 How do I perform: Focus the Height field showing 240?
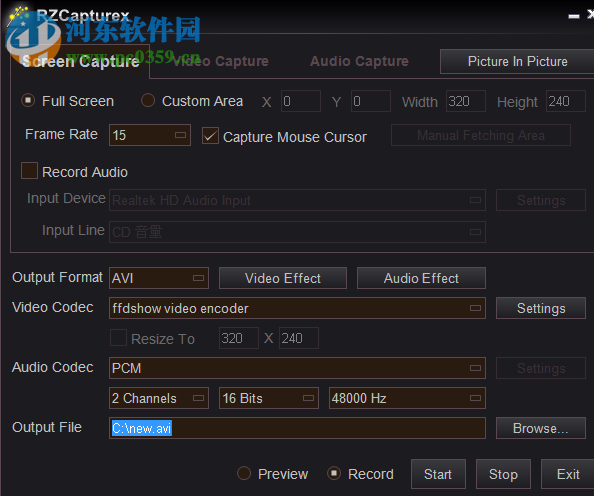tap(566, 101)
